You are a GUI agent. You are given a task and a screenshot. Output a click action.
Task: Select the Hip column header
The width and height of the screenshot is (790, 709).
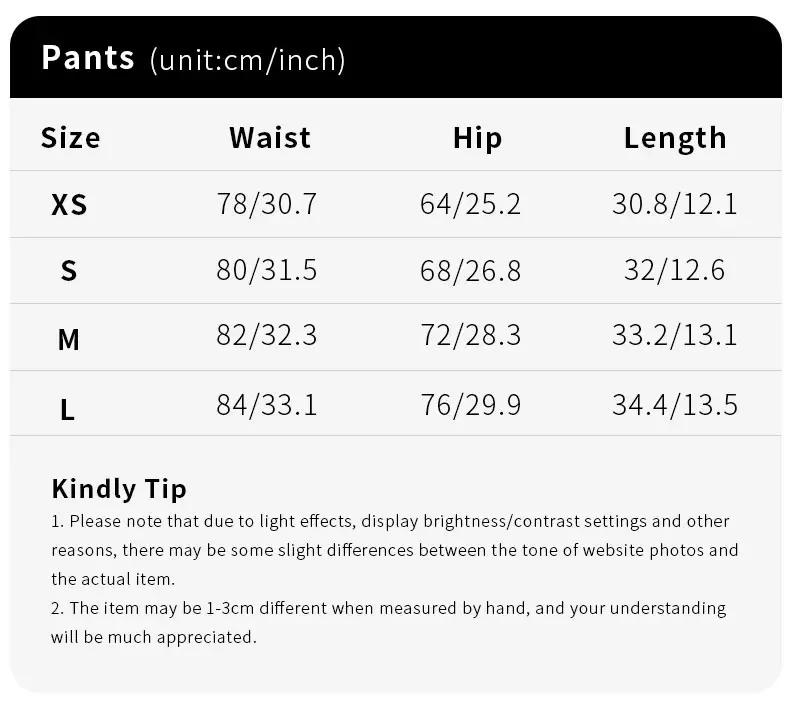pyautogui.click(x=477, y=138)
